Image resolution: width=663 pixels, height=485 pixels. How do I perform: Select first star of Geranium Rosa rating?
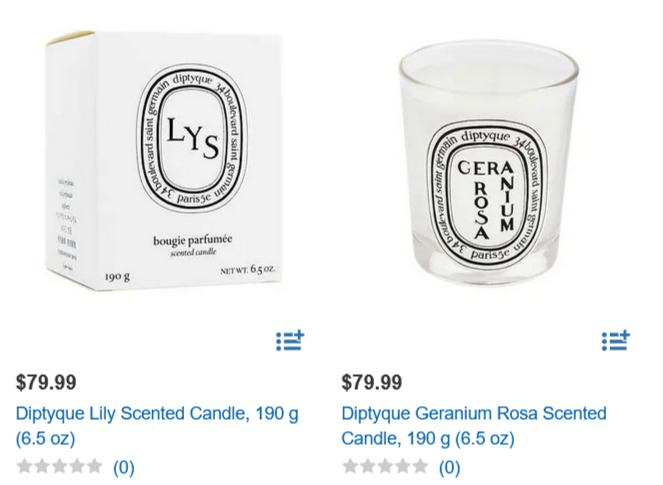click(x=351, y=466)
